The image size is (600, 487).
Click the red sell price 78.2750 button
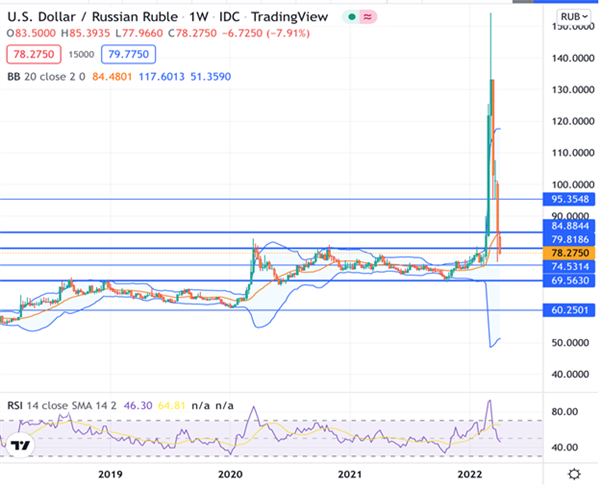pyautogui.click(x=34, y=54)
